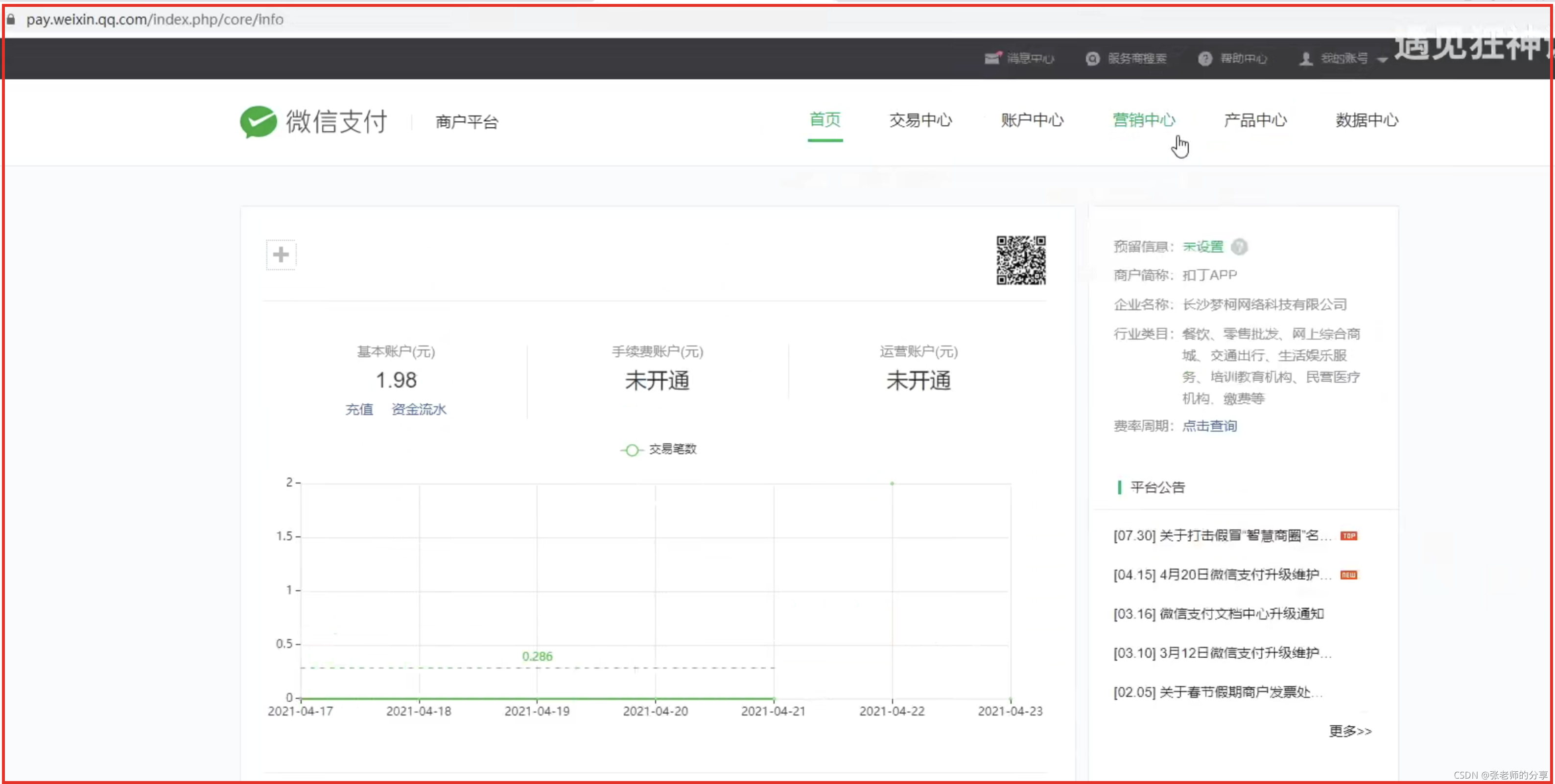This screenshot has width=1555, height=784.
Task: Open the 数据中心 navigation tab
Action: pos(1367,120)
